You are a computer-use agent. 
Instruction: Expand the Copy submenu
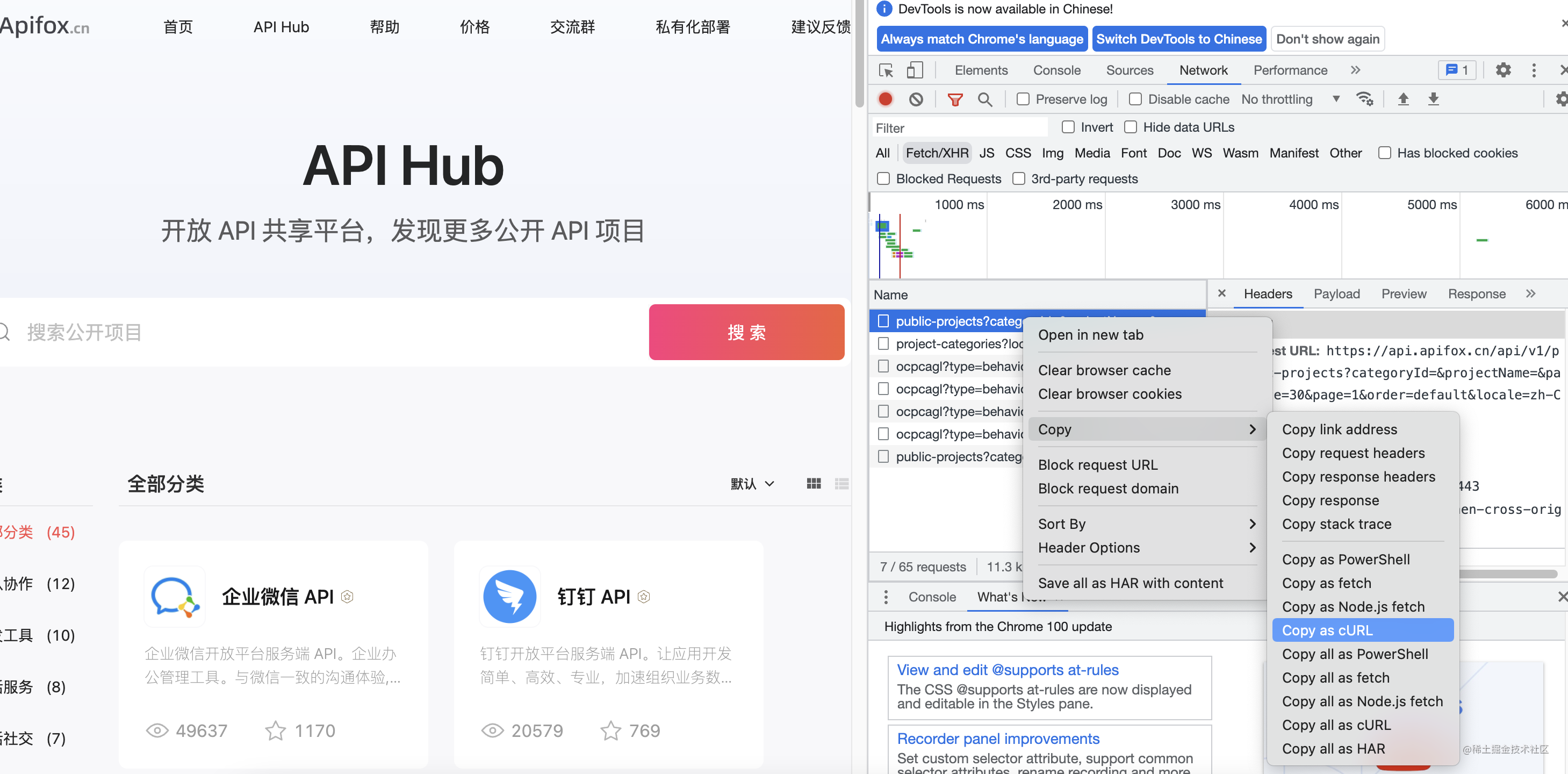click(1147, 429)
